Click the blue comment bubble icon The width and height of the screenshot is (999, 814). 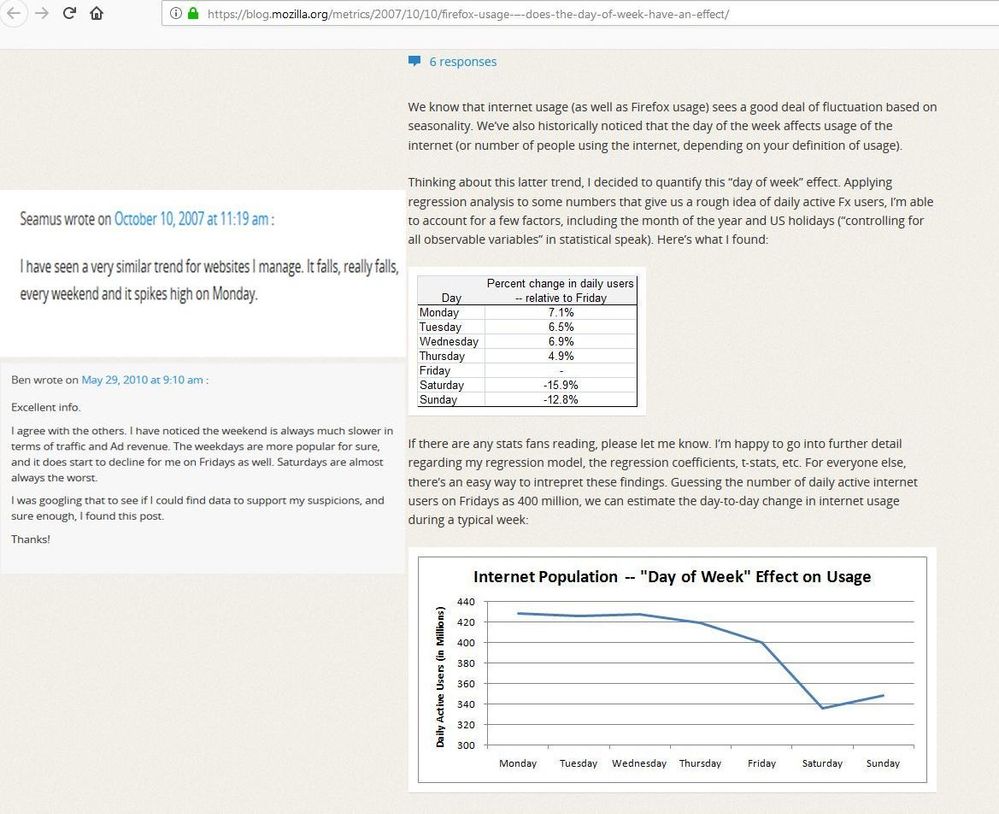(414, 61)
